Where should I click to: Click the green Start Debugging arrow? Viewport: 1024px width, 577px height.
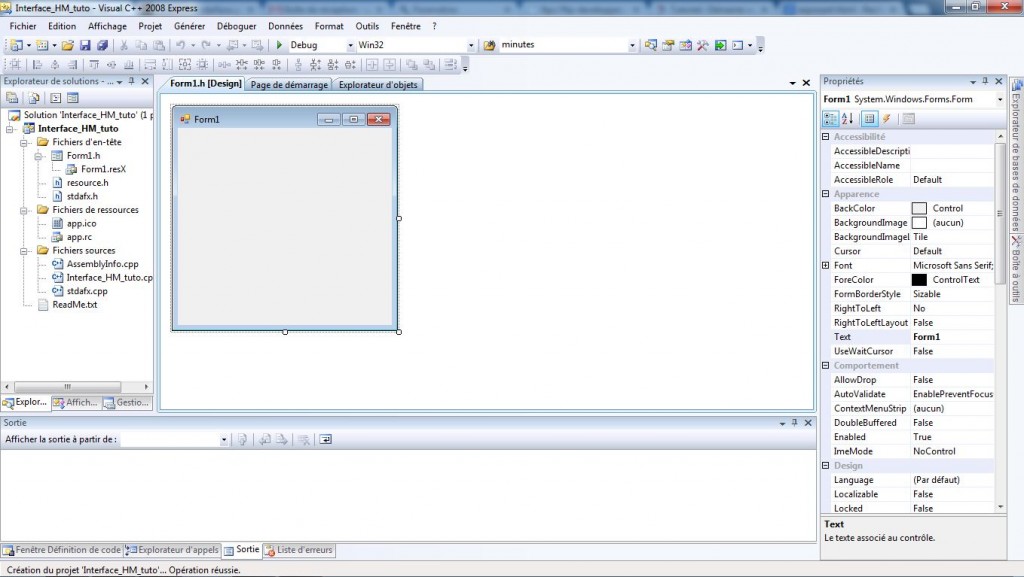pyautogui.click(x=280, y=45)
